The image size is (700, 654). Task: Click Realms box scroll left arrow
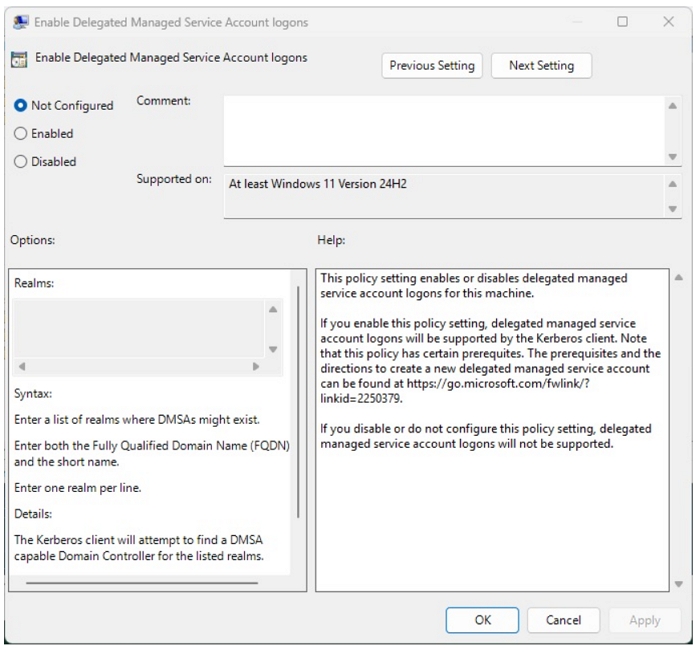click(x=21, y=367)
